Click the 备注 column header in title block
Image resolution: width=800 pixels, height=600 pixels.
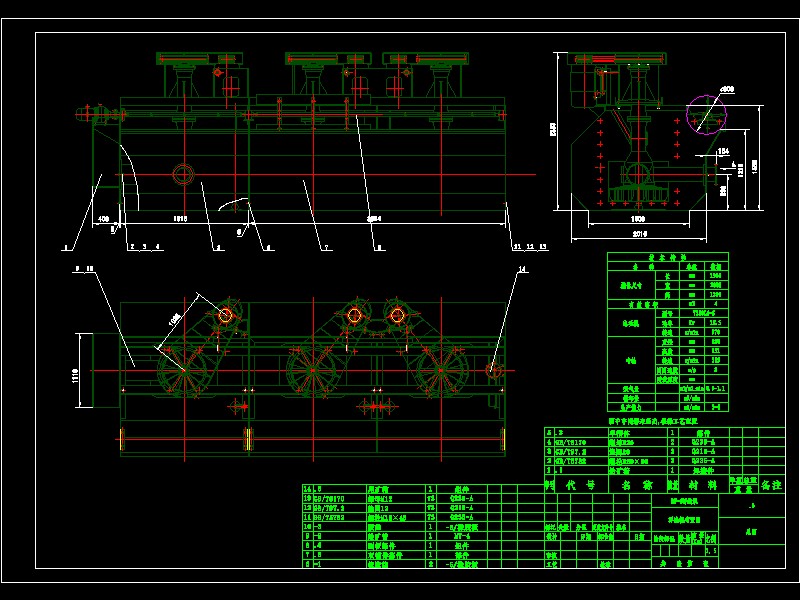770,484
